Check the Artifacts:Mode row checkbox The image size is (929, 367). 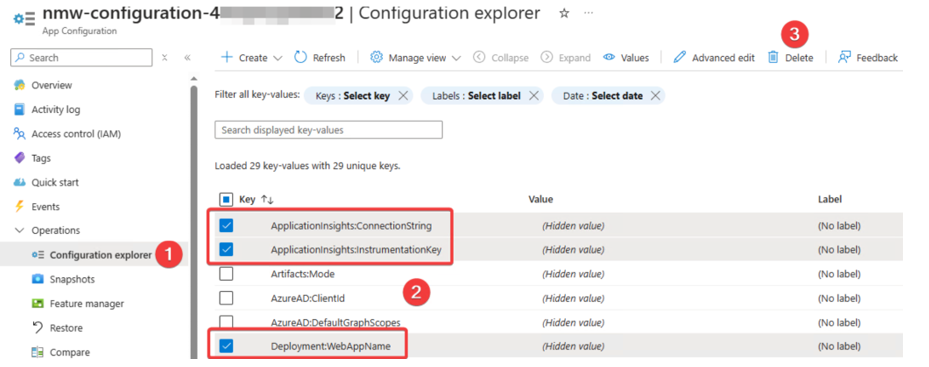(x=226, y=274)
